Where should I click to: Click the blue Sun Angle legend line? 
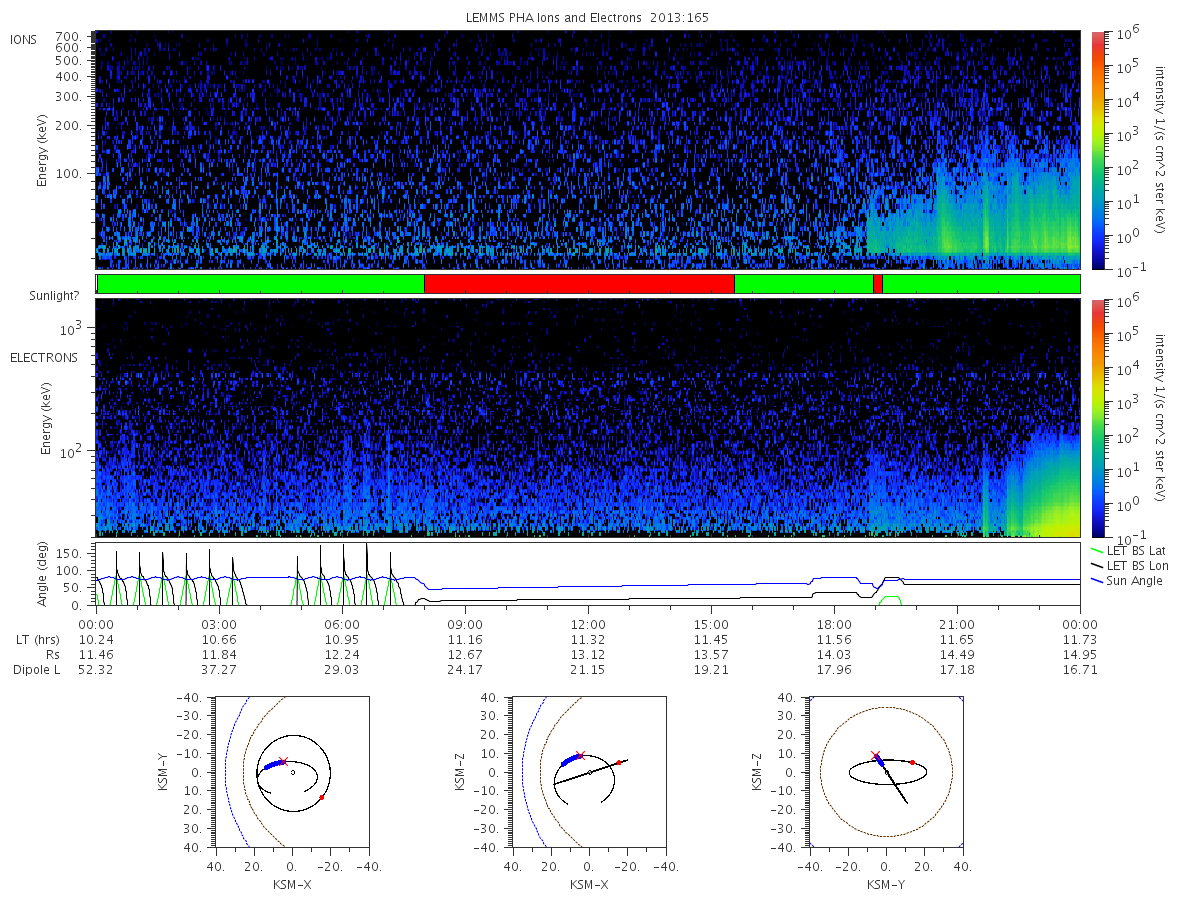[1098, 581]
